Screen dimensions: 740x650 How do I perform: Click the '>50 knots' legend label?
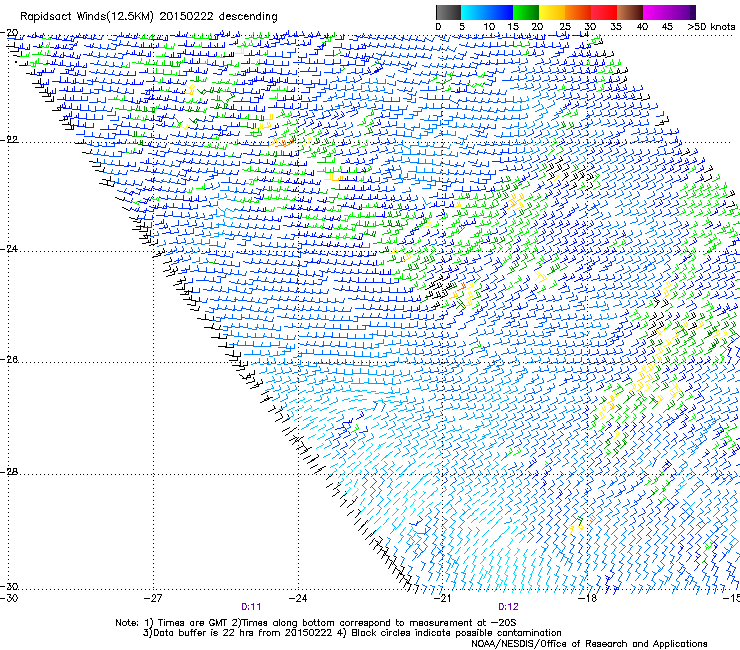711,27
